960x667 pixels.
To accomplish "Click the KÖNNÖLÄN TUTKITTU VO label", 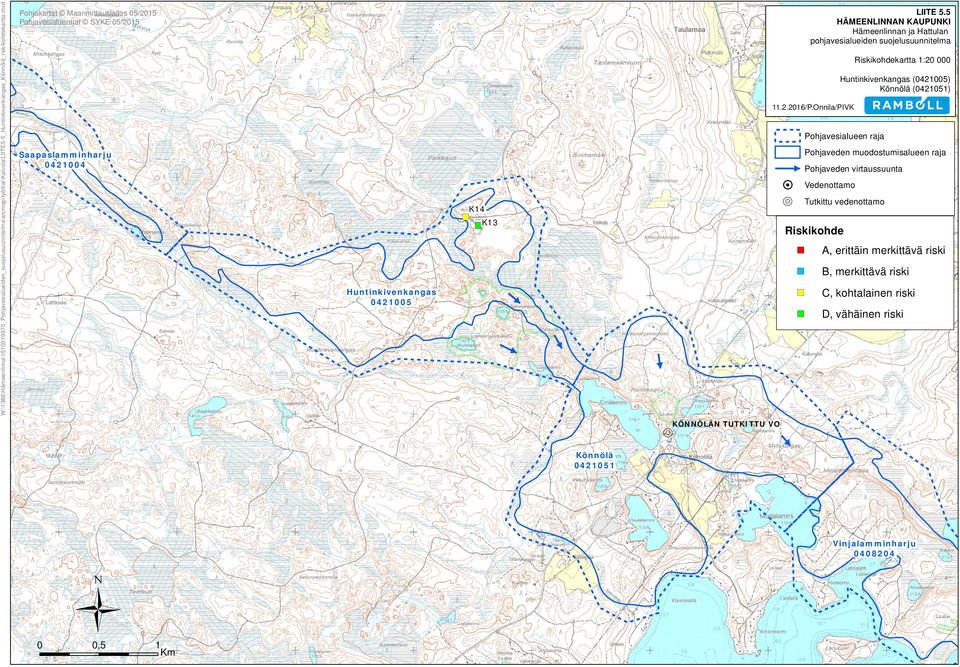I will (725, 424).
